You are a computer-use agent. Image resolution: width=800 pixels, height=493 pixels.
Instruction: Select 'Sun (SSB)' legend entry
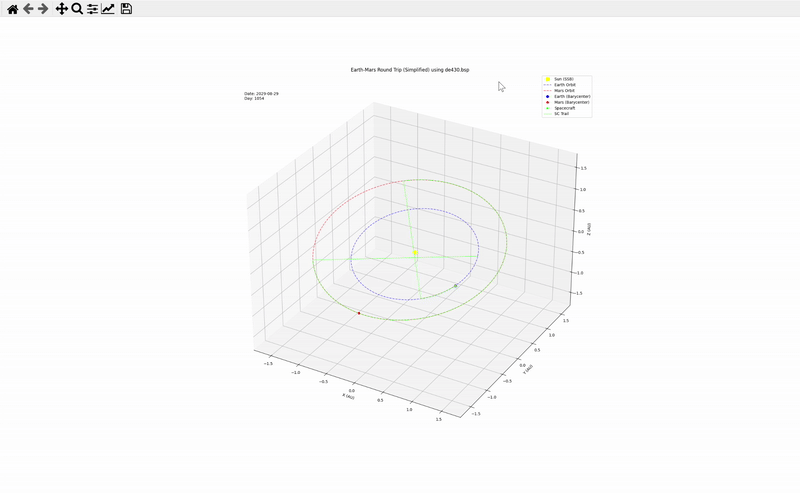[x=563, y=79]
